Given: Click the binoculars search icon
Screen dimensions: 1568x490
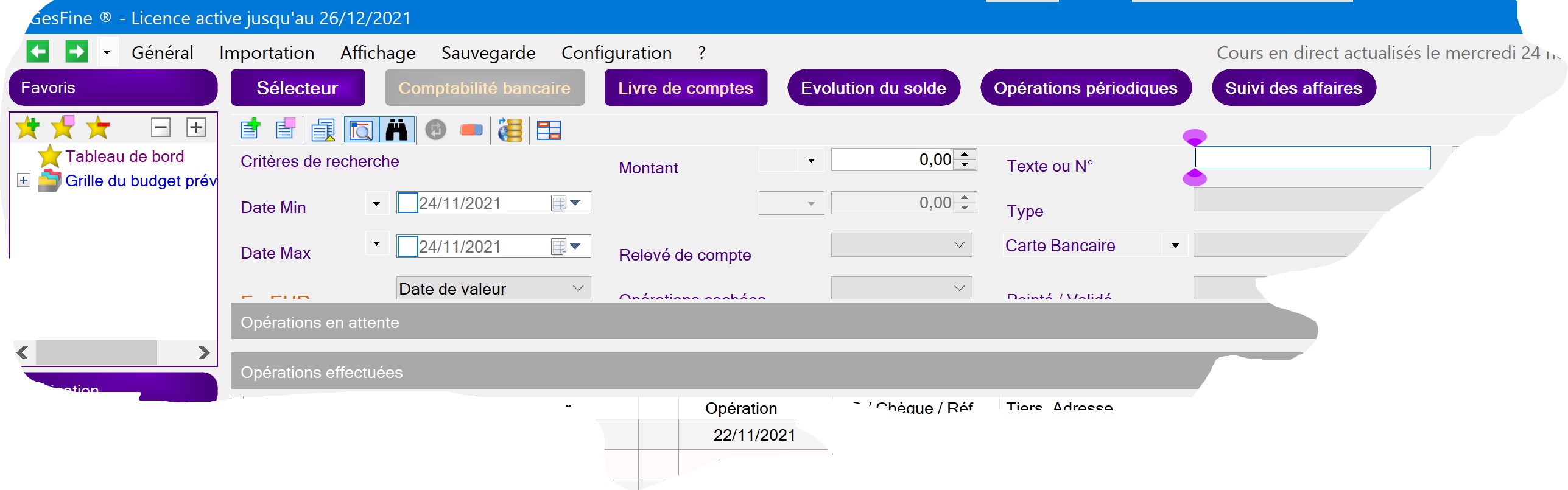Looking at the screenshot, I should click(x=397, y=130).
